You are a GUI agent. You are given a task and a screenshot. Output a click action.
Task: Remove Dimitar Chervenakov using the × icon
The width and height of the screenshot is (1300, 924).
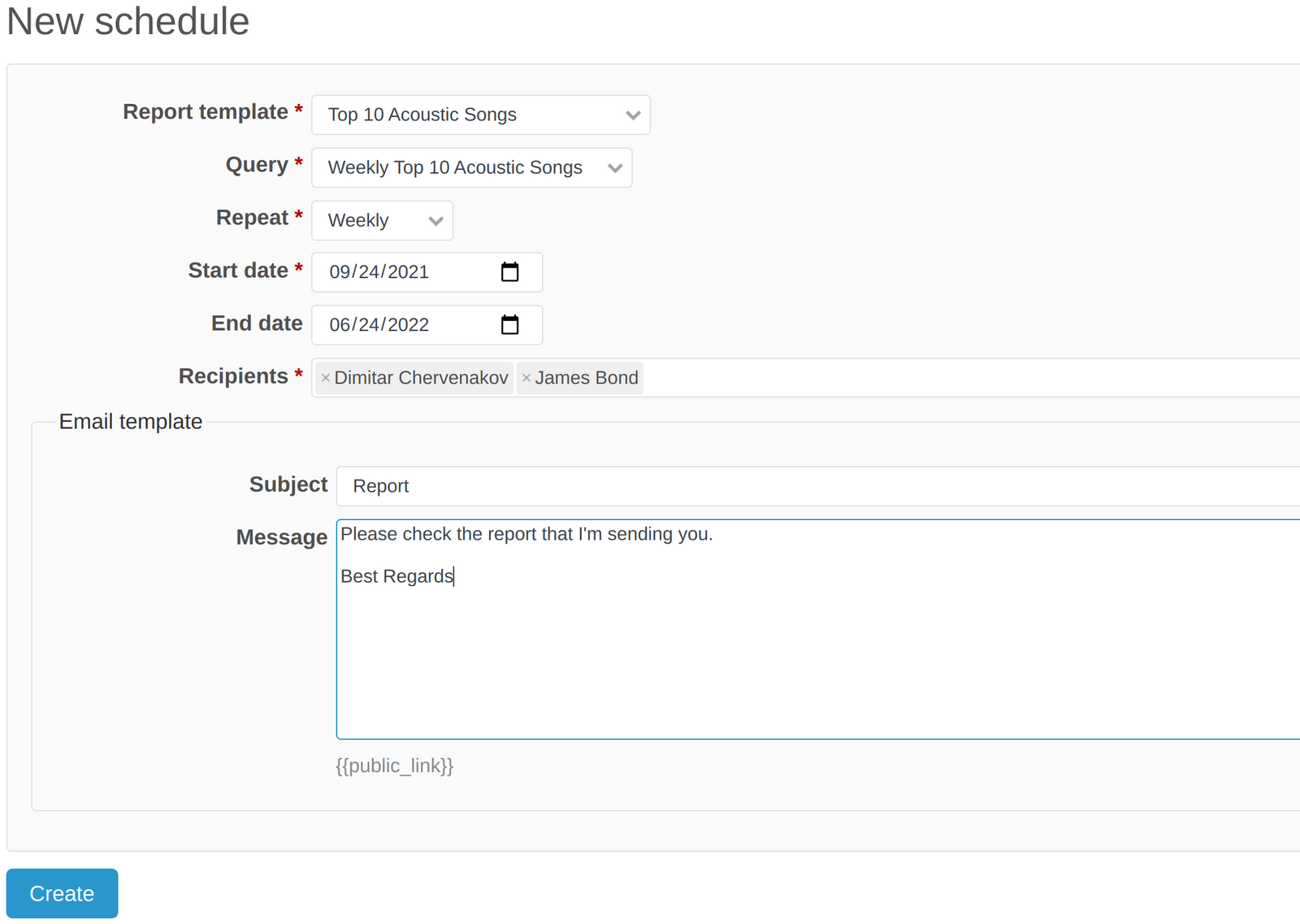325,377
